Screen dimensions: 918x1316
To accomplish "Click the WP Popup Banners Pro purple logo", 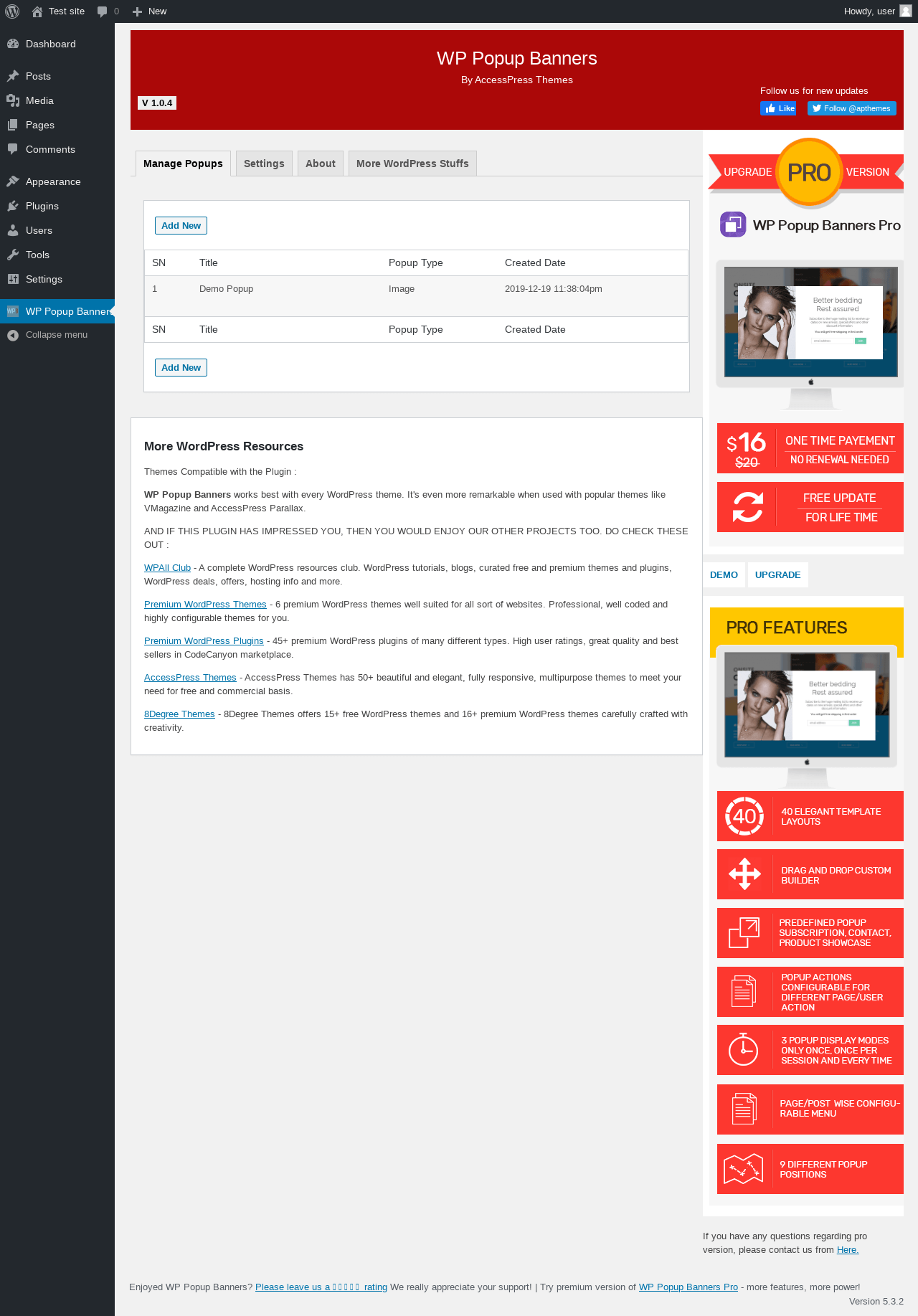I will pos(733,224).
